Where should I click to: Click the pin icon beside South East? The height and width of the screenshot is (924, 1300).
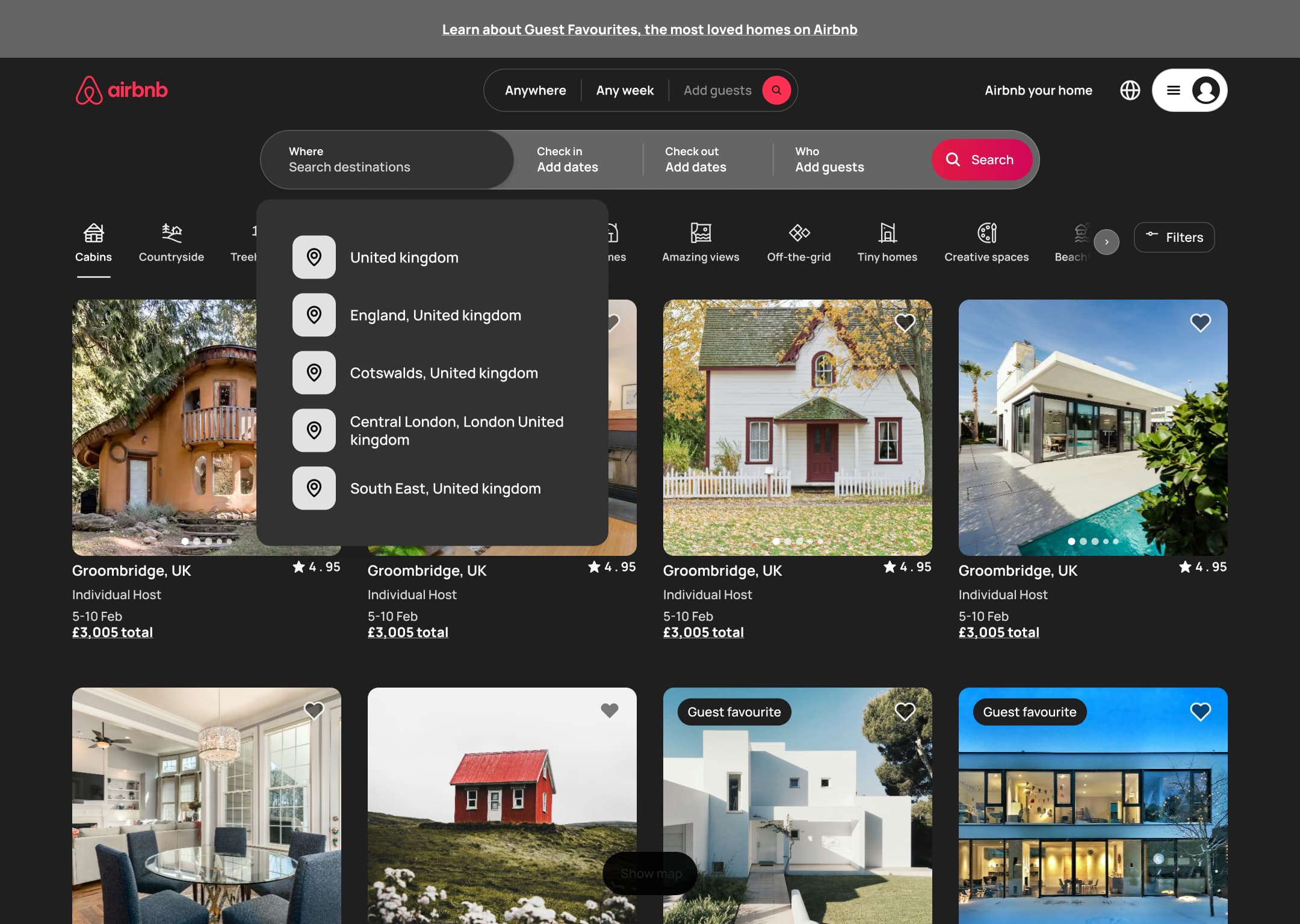click(x=314, y=488)
